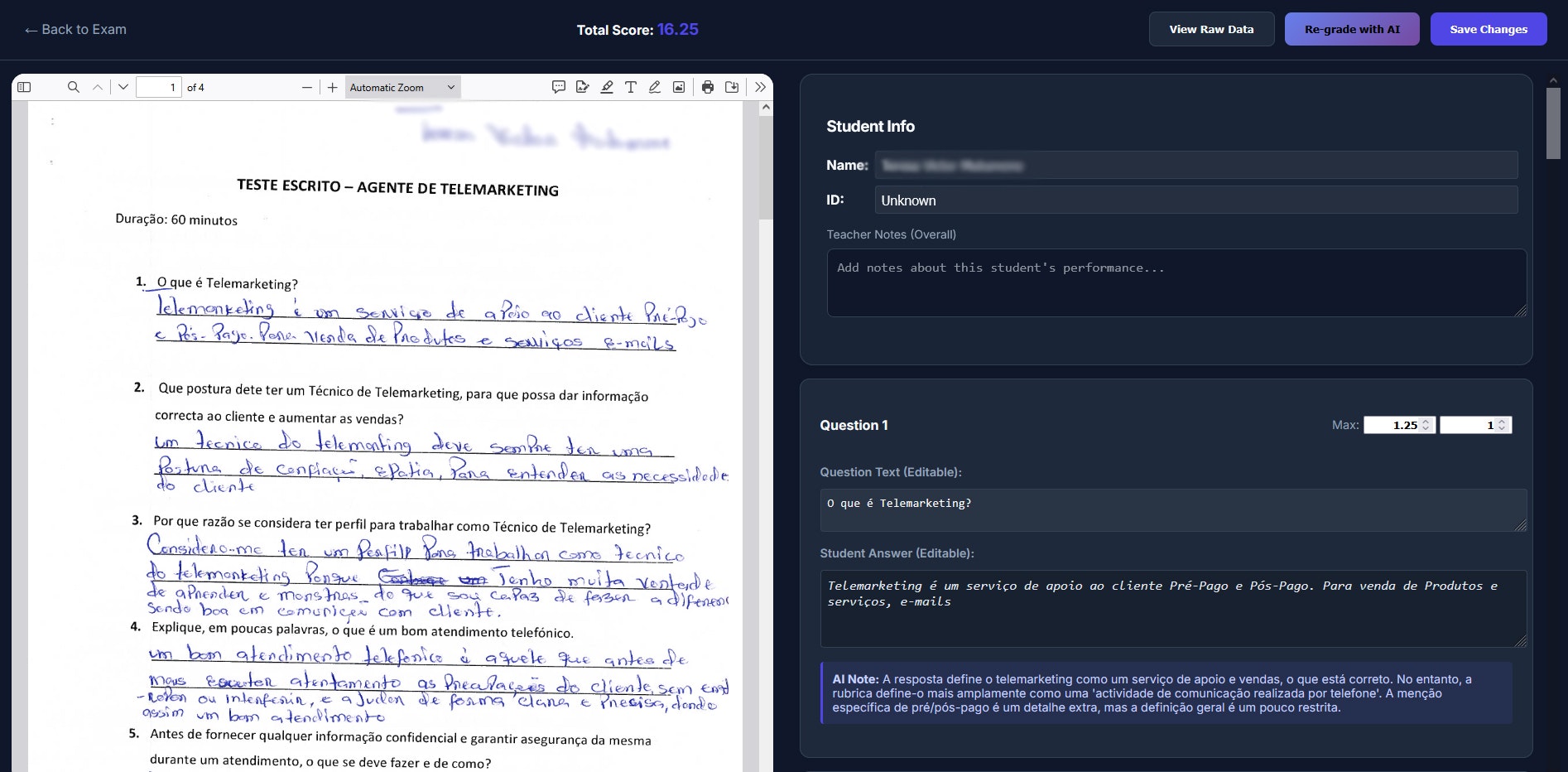1568x772 pixels.
Task: Open View Raw Data
Action: [1211, 28]
